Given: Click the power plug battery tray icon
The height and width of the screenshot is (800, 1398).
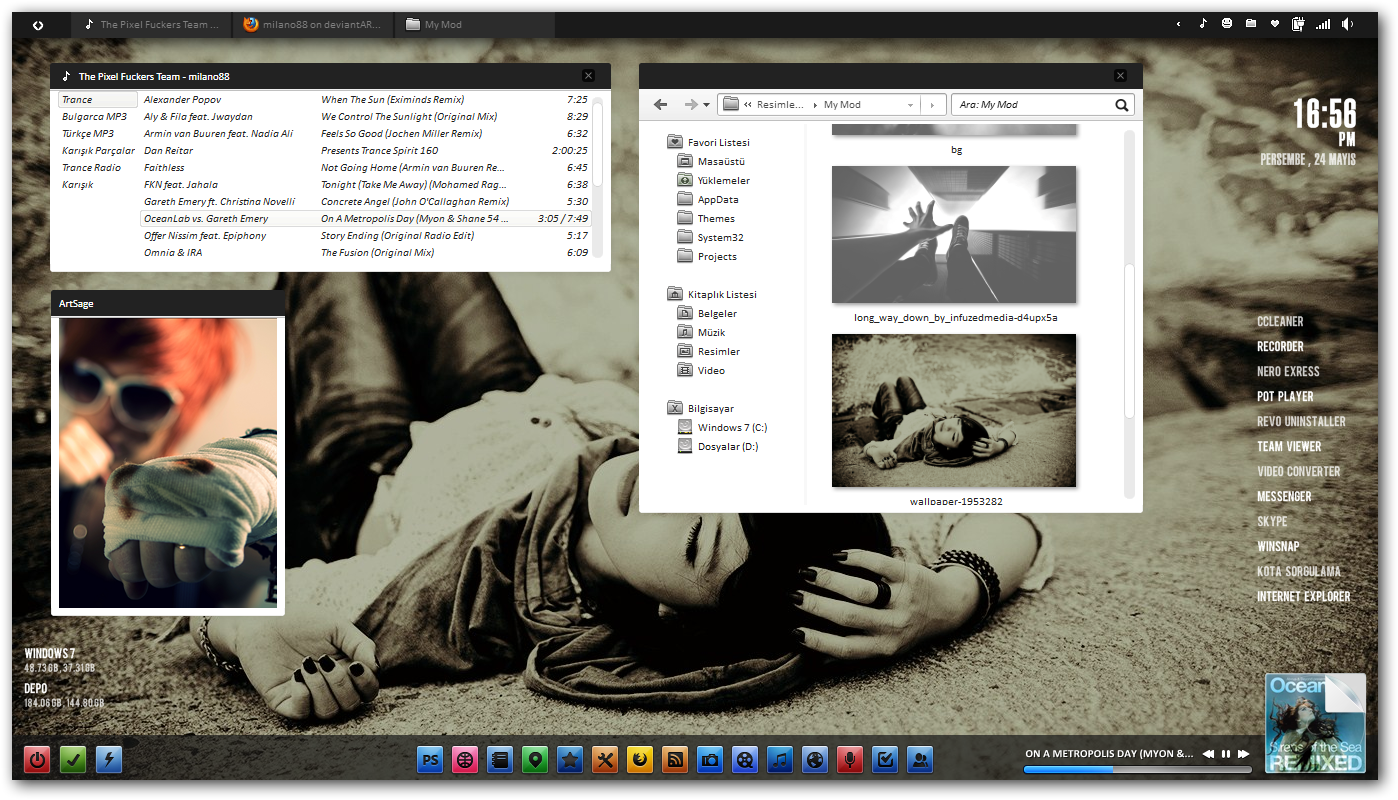Looking at the screenshot, I should pos(1299,24).
